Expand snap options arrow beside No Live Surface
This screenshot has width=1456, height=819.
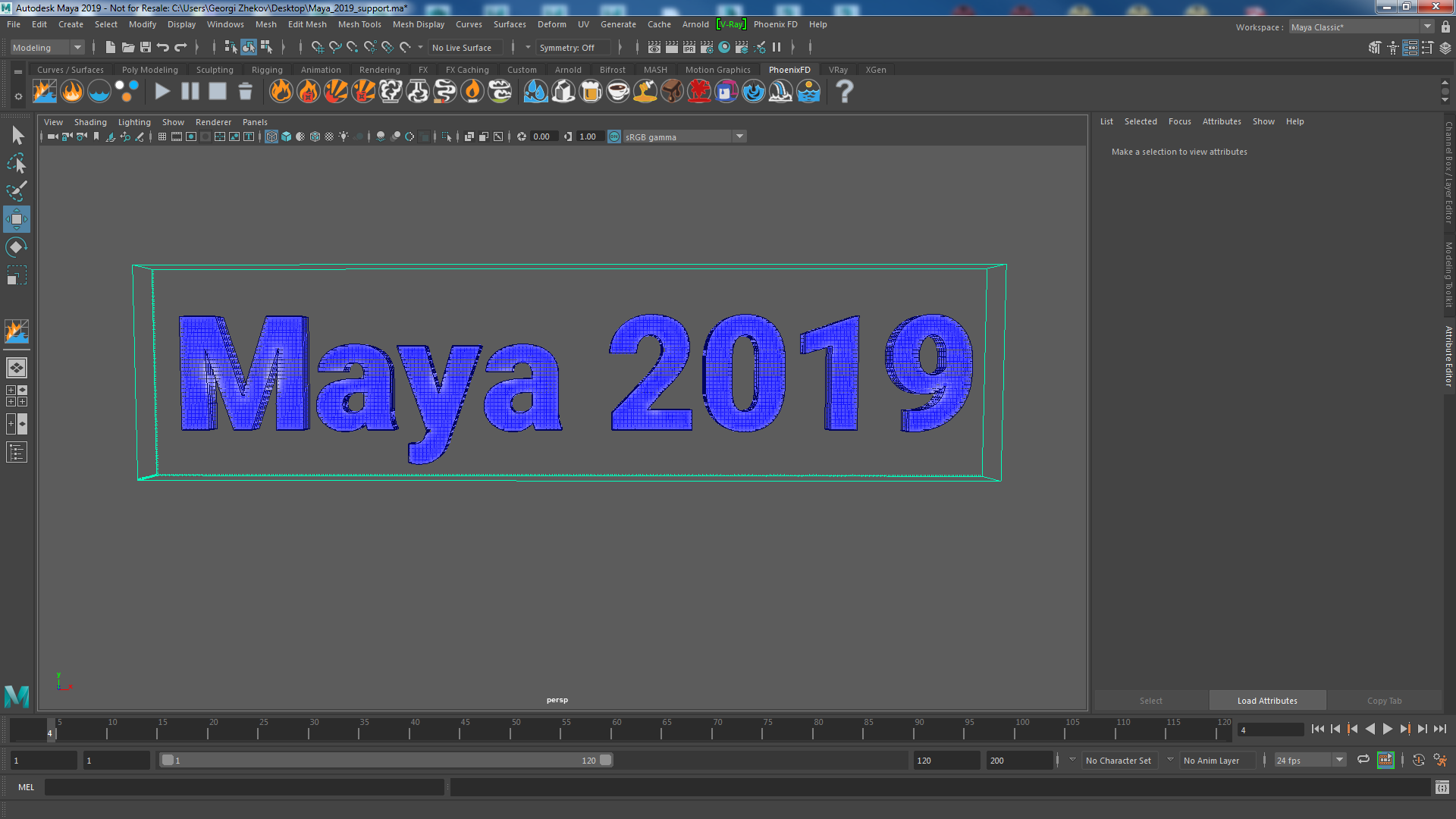(421, 47)
